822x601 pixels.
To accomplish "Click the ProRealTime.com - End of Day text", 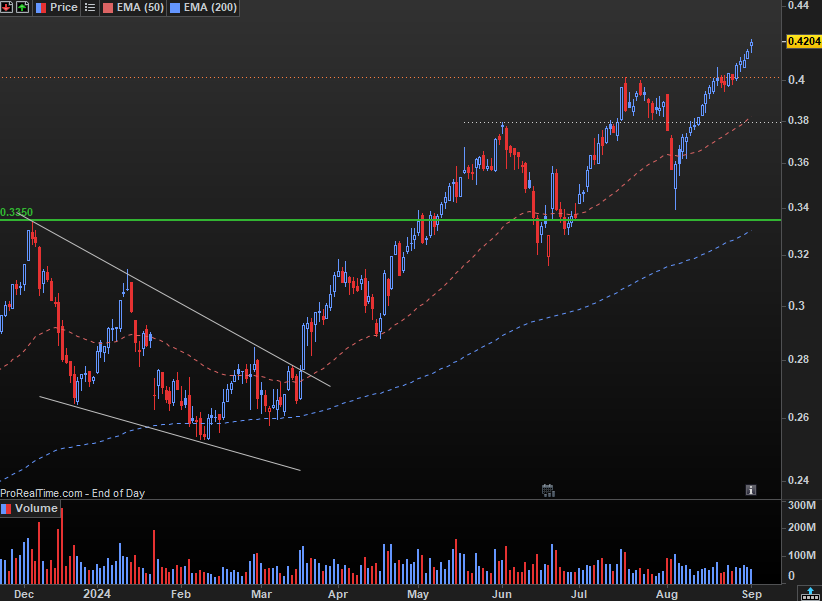I will click(x=72, y=493).
